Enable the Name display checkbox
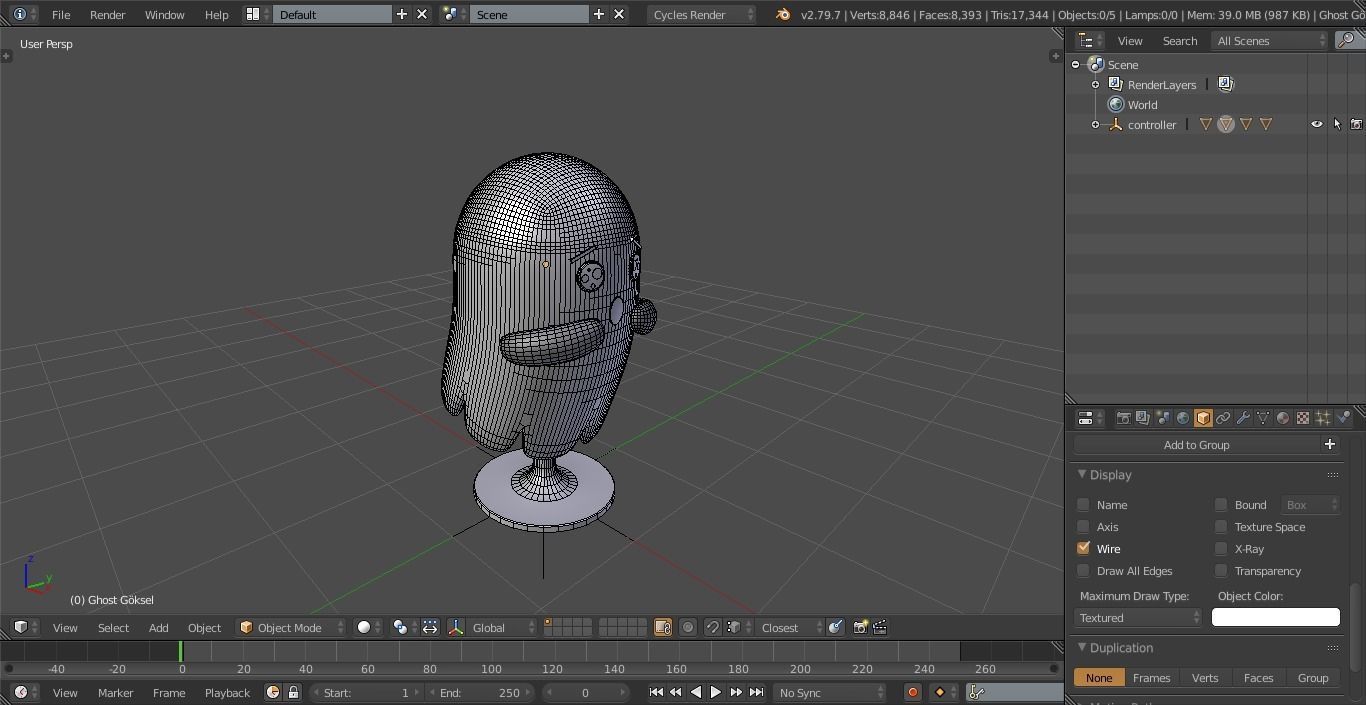This screenshot has height=705, width=1366. pyautogui.click(x=1083, y=505)
